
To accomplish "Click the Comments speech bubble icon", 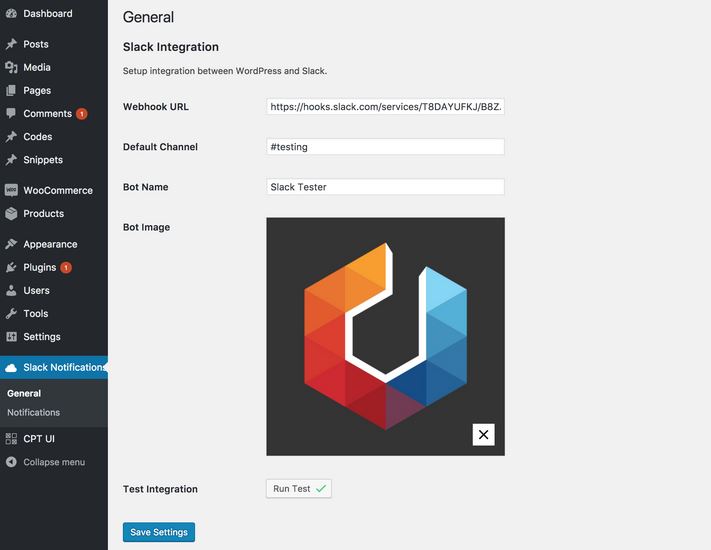I will point(11,113).
